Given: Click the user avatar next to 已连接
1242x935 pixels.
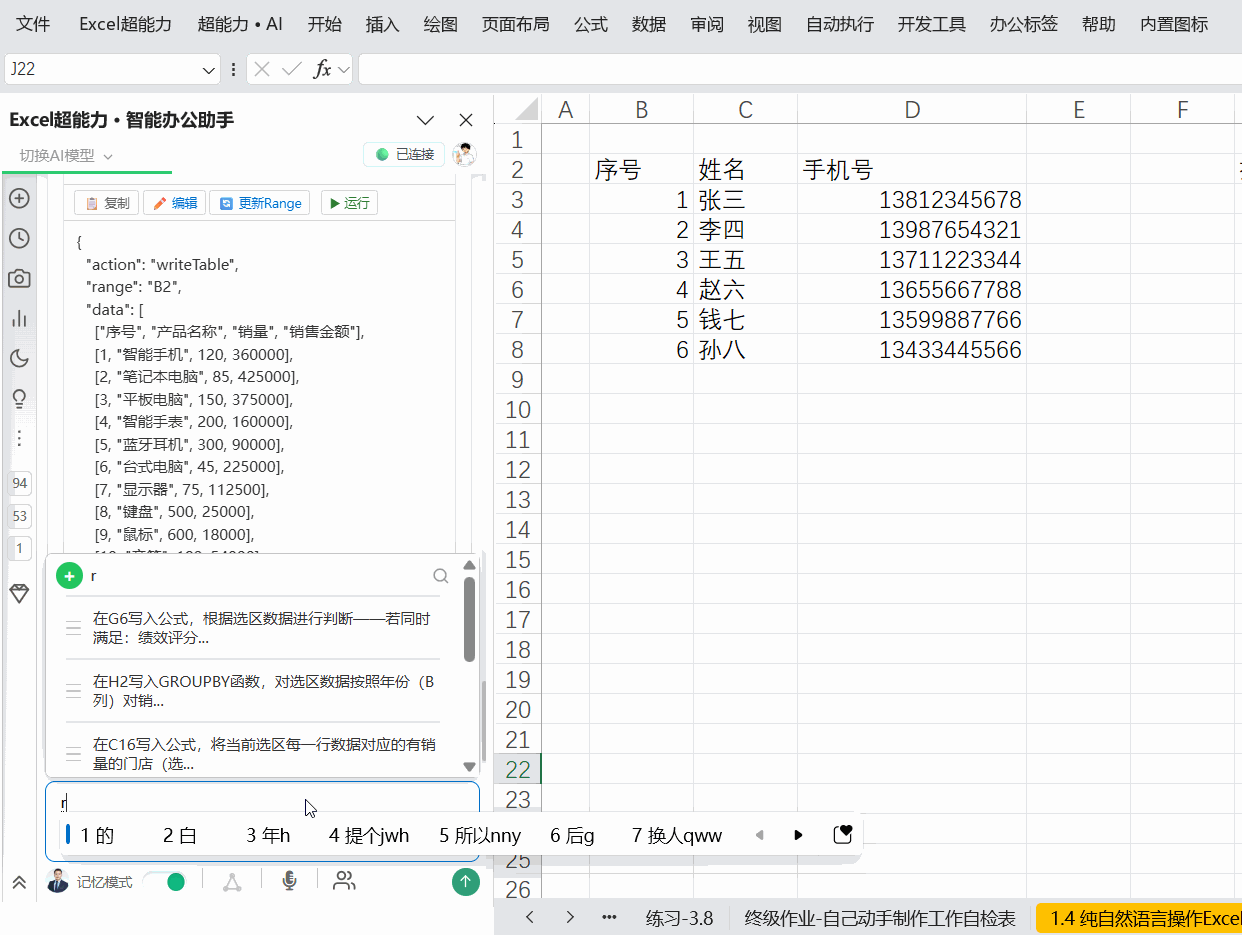Looking at the screenshot, I should pyautogui.click(x=464, y=154).
